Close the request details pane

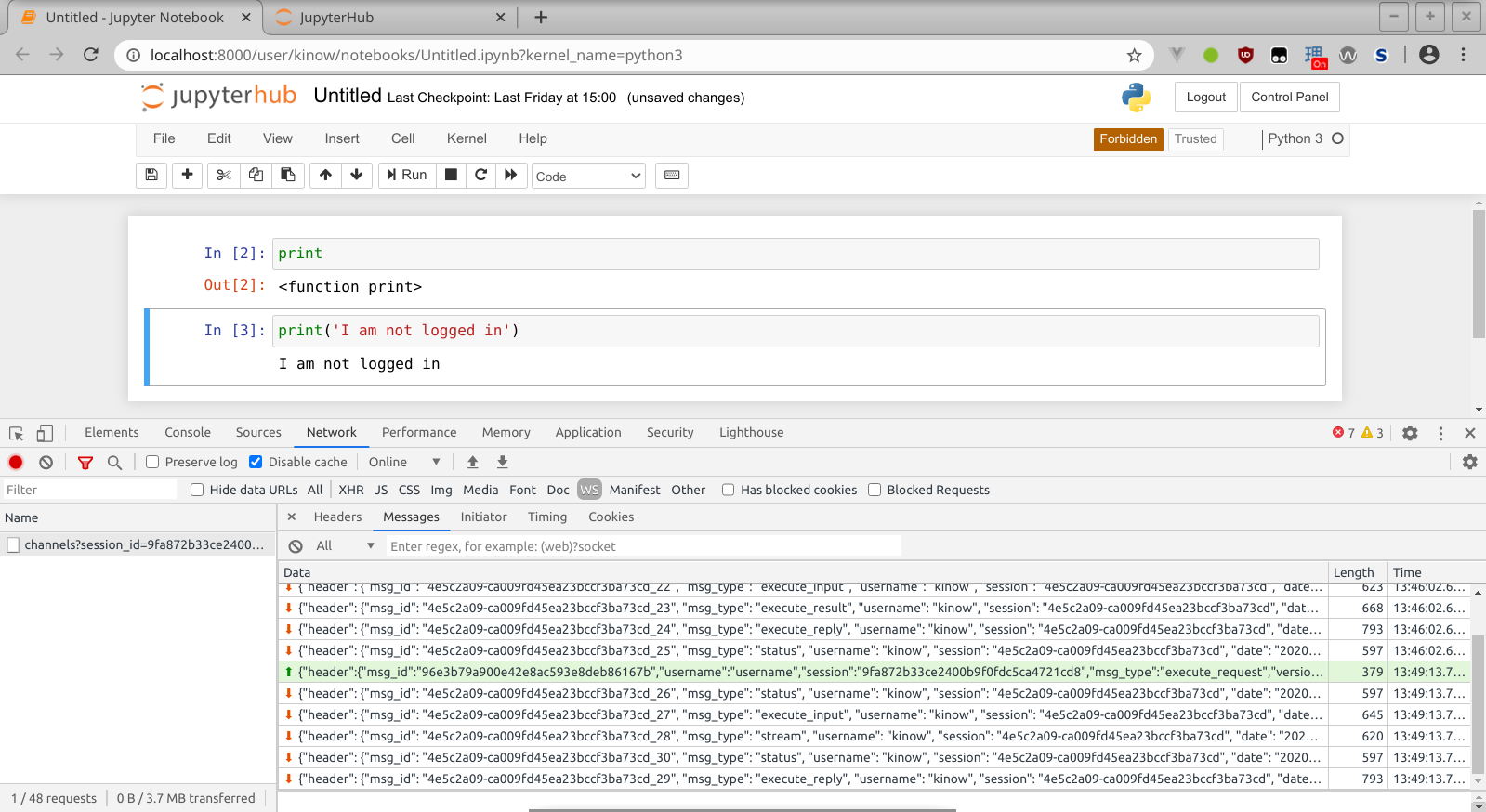coord(292,517)
